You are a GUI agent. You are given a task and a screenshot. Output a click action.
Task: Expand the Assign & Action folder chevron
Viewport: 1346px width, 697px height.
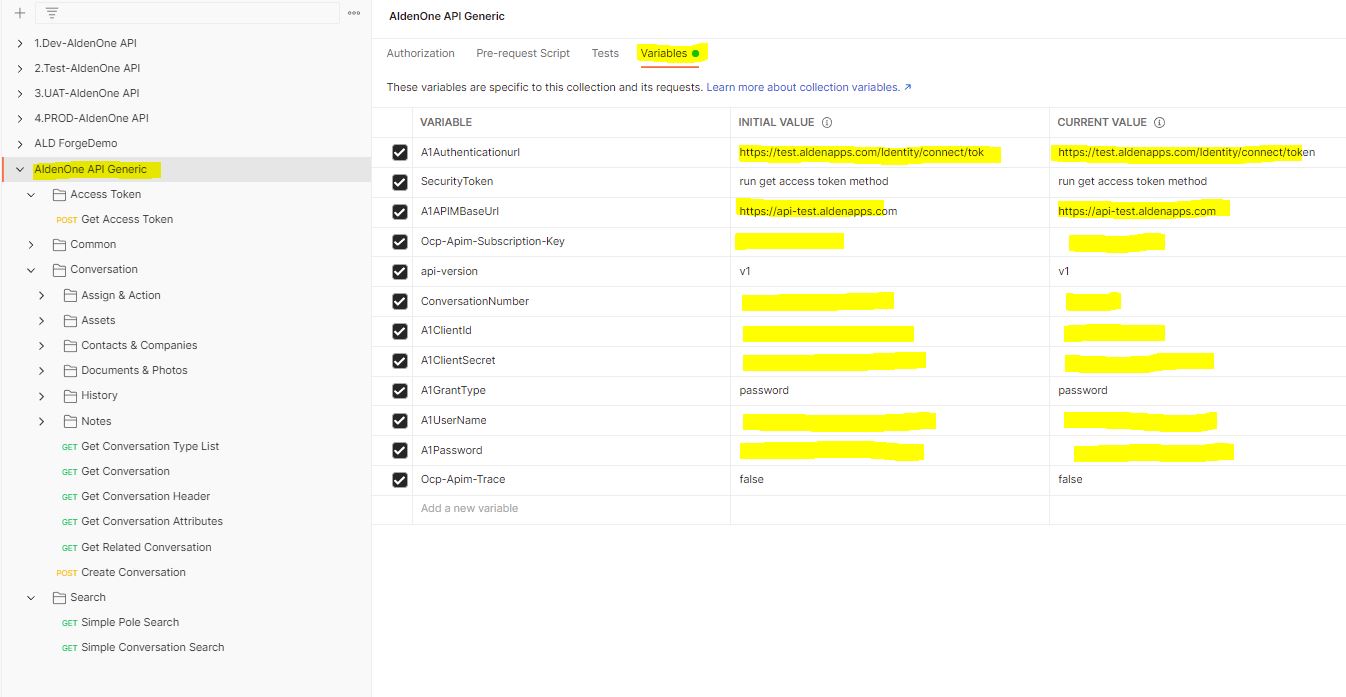[x=41, y=295]
